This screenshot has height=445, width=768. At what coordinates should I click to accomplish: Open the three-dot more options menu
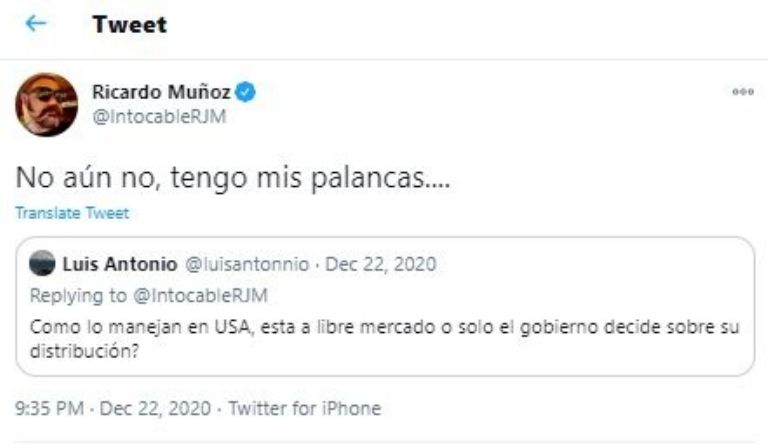(743, 92)
